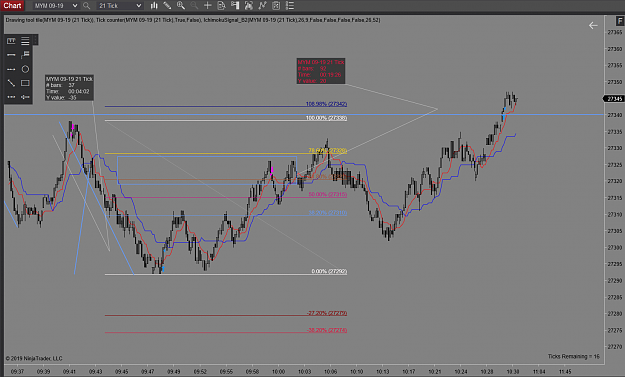Image resolution: width=625 pixels, height=377 pixels.
Task: Select the grey ruler info box with 37 bars
Action: (x=69, y=88)
